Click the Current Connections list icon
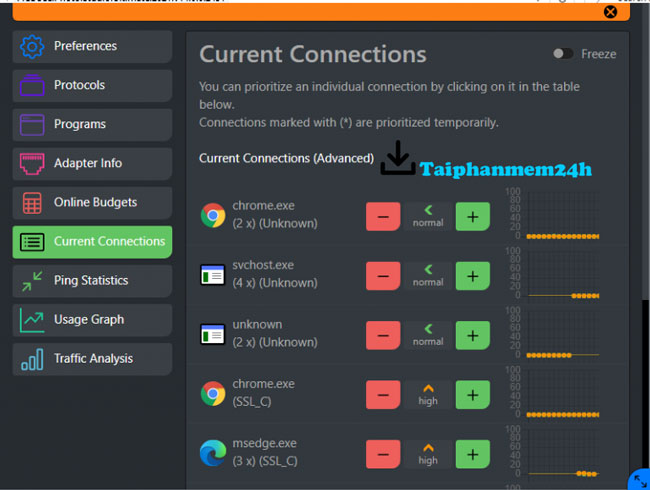Image resolution: width=650 pixels, height=490 pixels. tap(32, 242)
